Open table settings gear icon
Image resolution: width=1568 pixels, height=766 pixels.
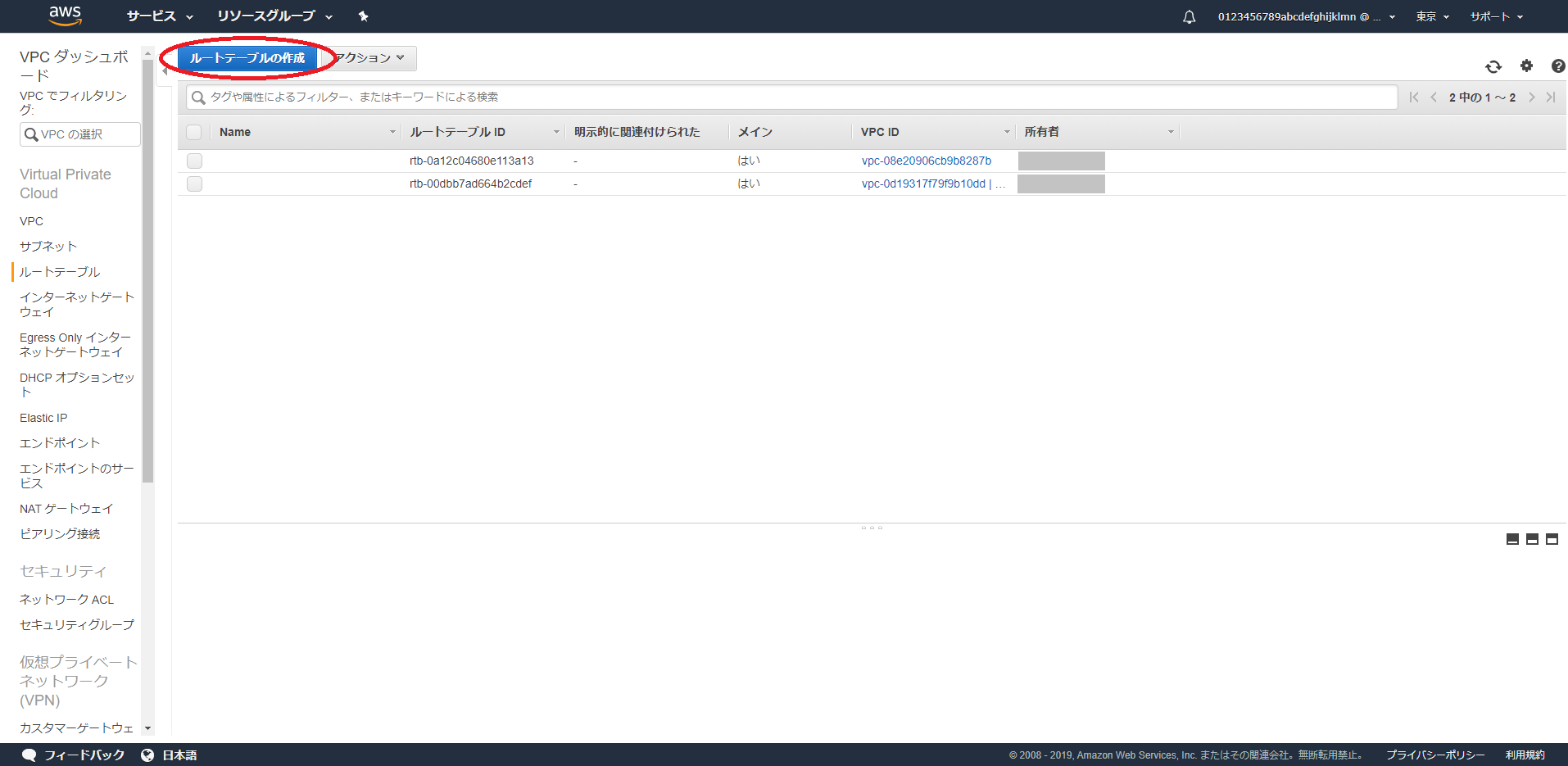1526,66
